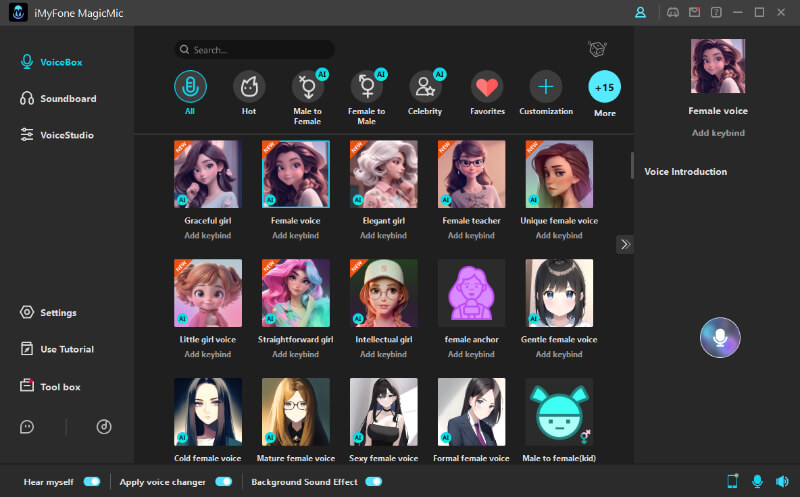Open Settings from the sidebar
Image resolution: width=800 pixels, height=497 pixels.
click(x=48, y=312)
